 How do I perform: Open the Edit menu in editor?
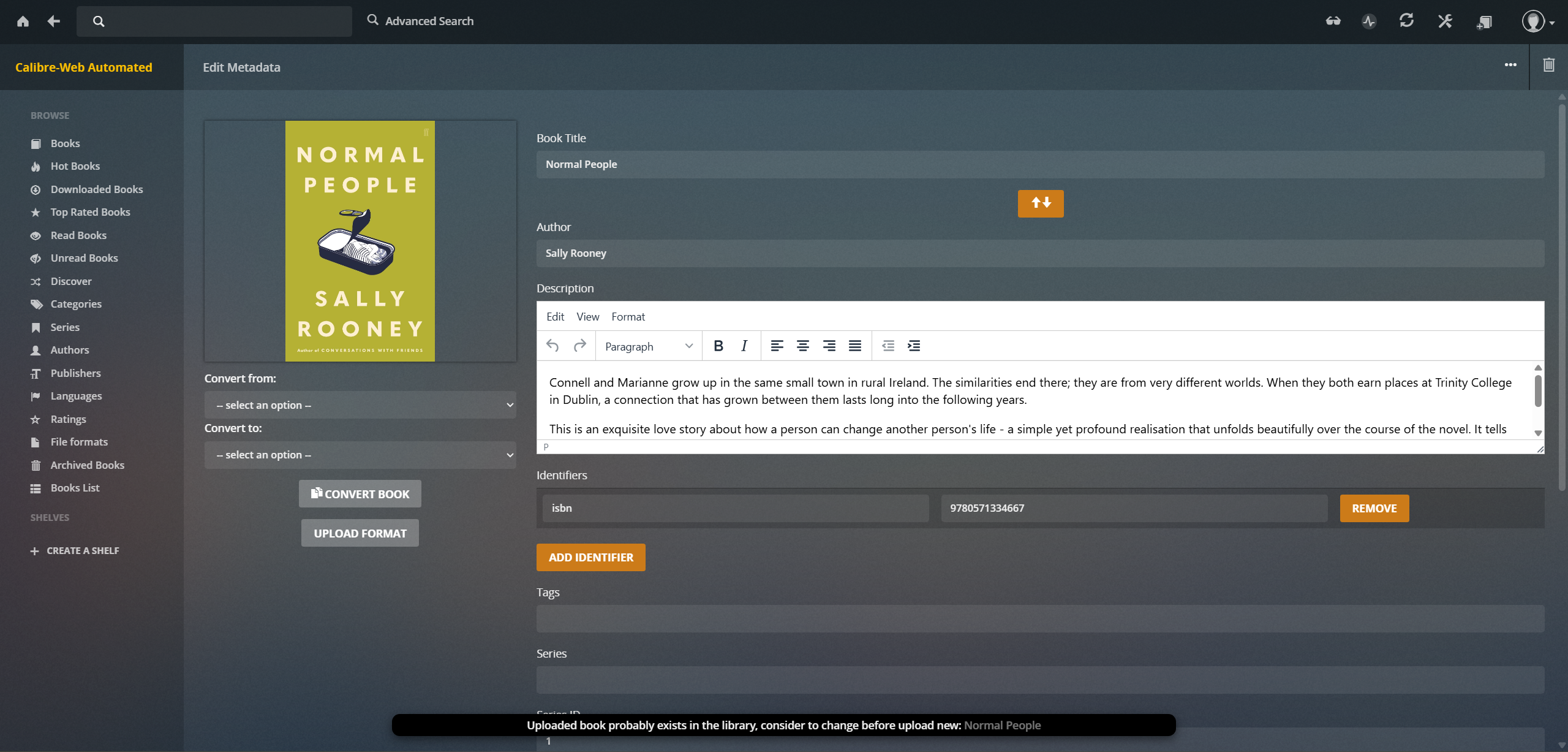(x=555, y=316)
